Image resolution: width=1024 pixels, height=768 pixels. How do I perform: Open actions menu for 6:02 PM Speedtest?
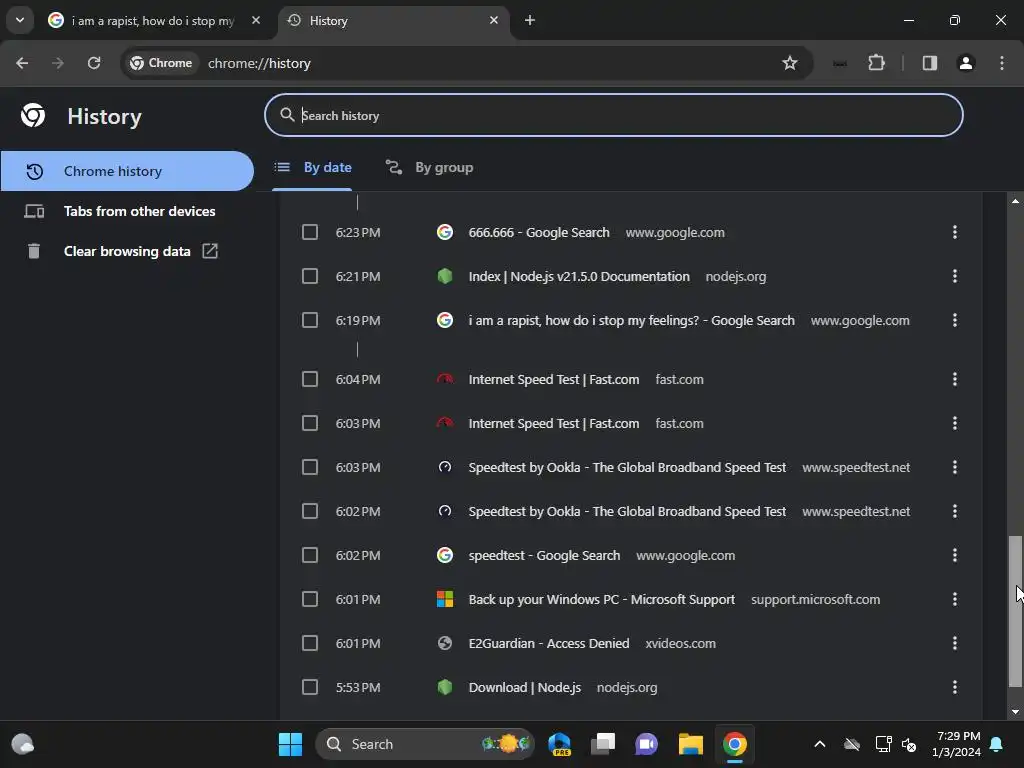955,511
